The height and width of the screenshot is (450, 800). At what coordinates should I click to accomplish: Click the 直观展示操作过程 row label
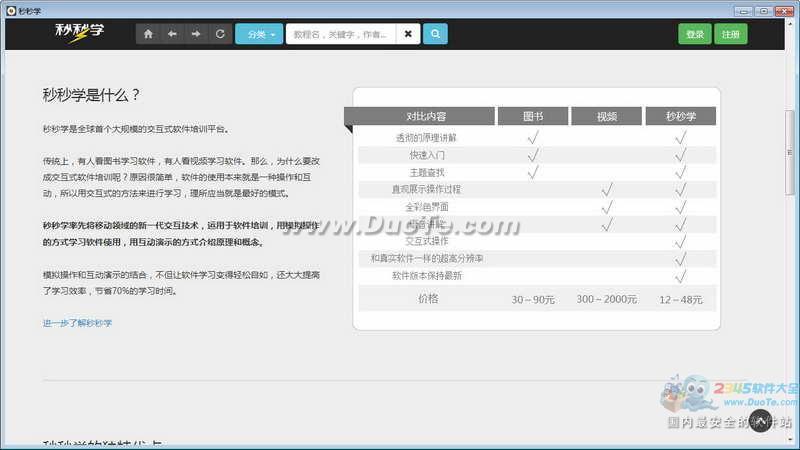(x=426, y=189)
